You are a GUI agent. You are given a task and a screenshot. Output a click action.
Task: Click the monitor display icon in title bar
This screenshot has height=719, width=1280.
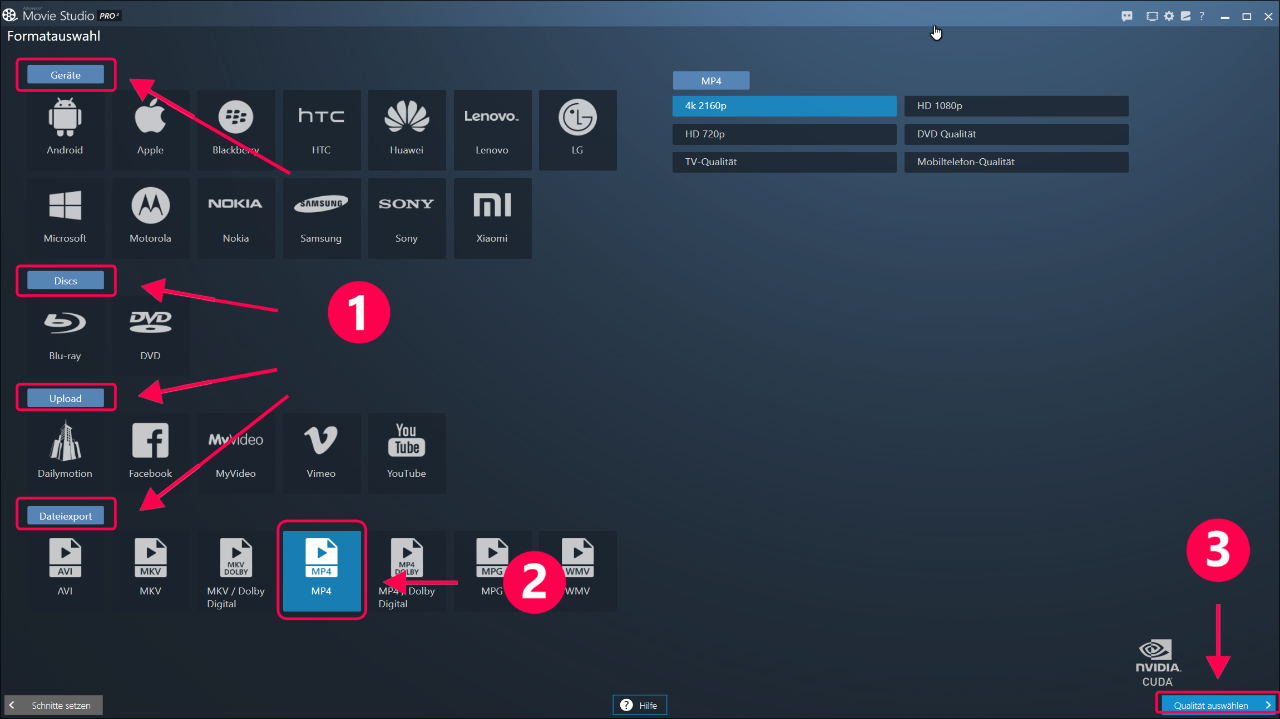point(1152,16)
